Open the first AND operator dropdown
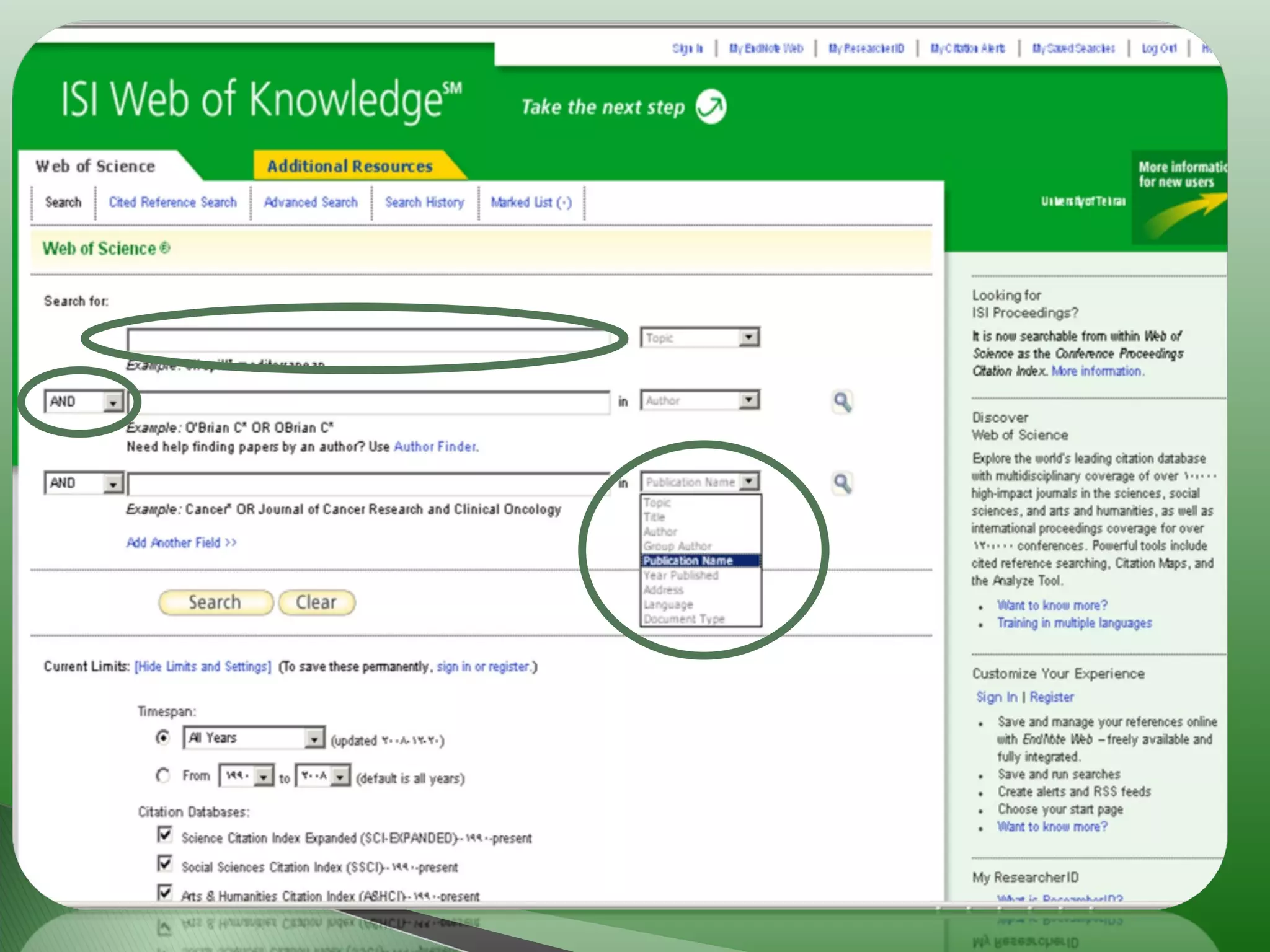 112,403
